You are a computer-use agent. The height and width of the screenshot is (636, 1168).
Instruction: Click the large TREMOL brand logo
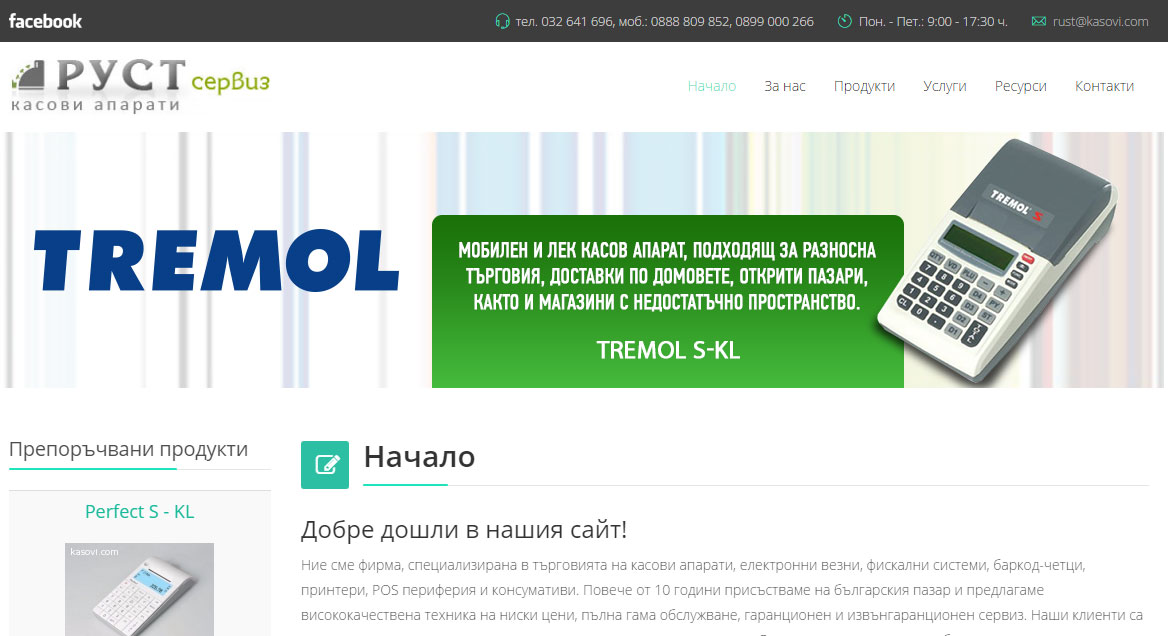pos(216,260)
